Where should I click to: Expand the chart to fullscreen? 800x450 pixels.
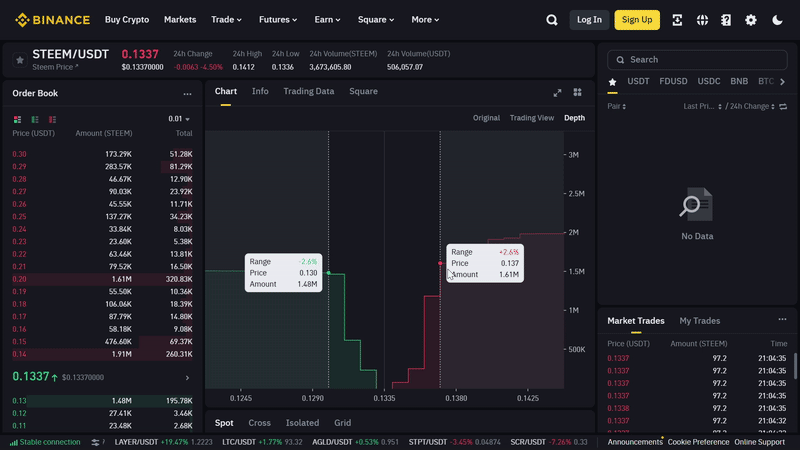(x=557, y=92)
